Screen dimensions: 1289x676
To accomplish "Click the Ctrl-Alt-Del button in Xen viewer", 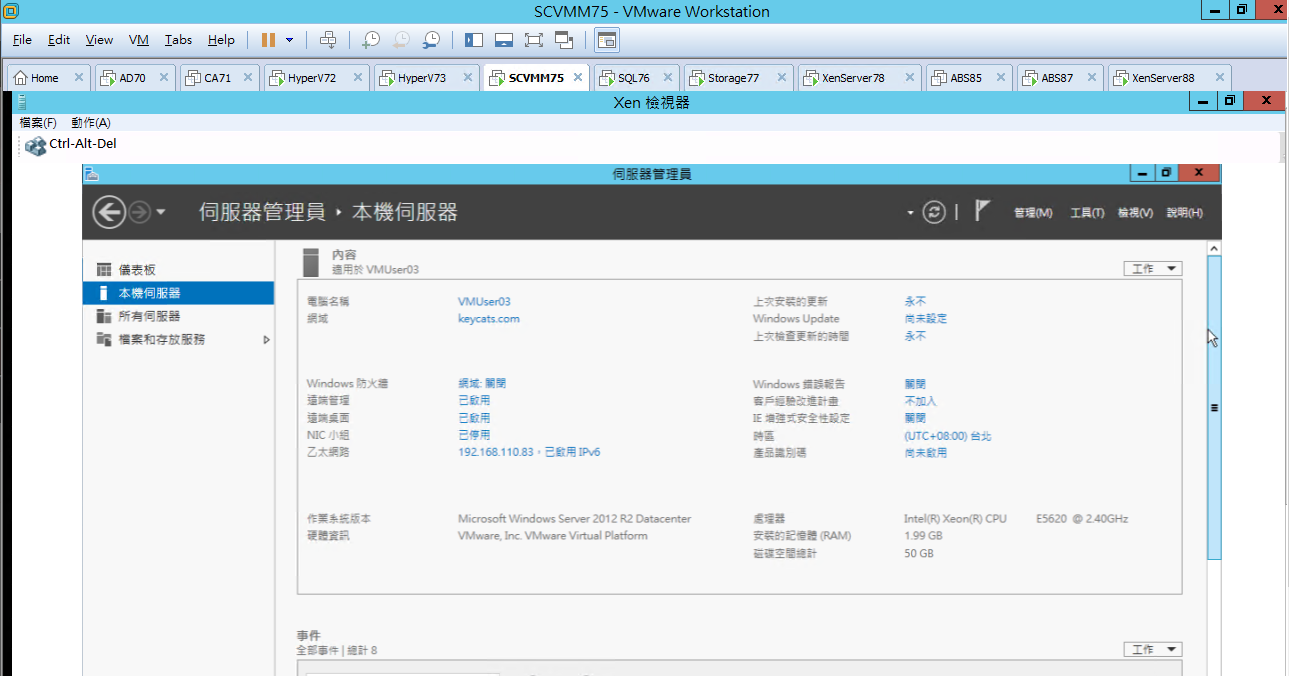I will (72, 145).
